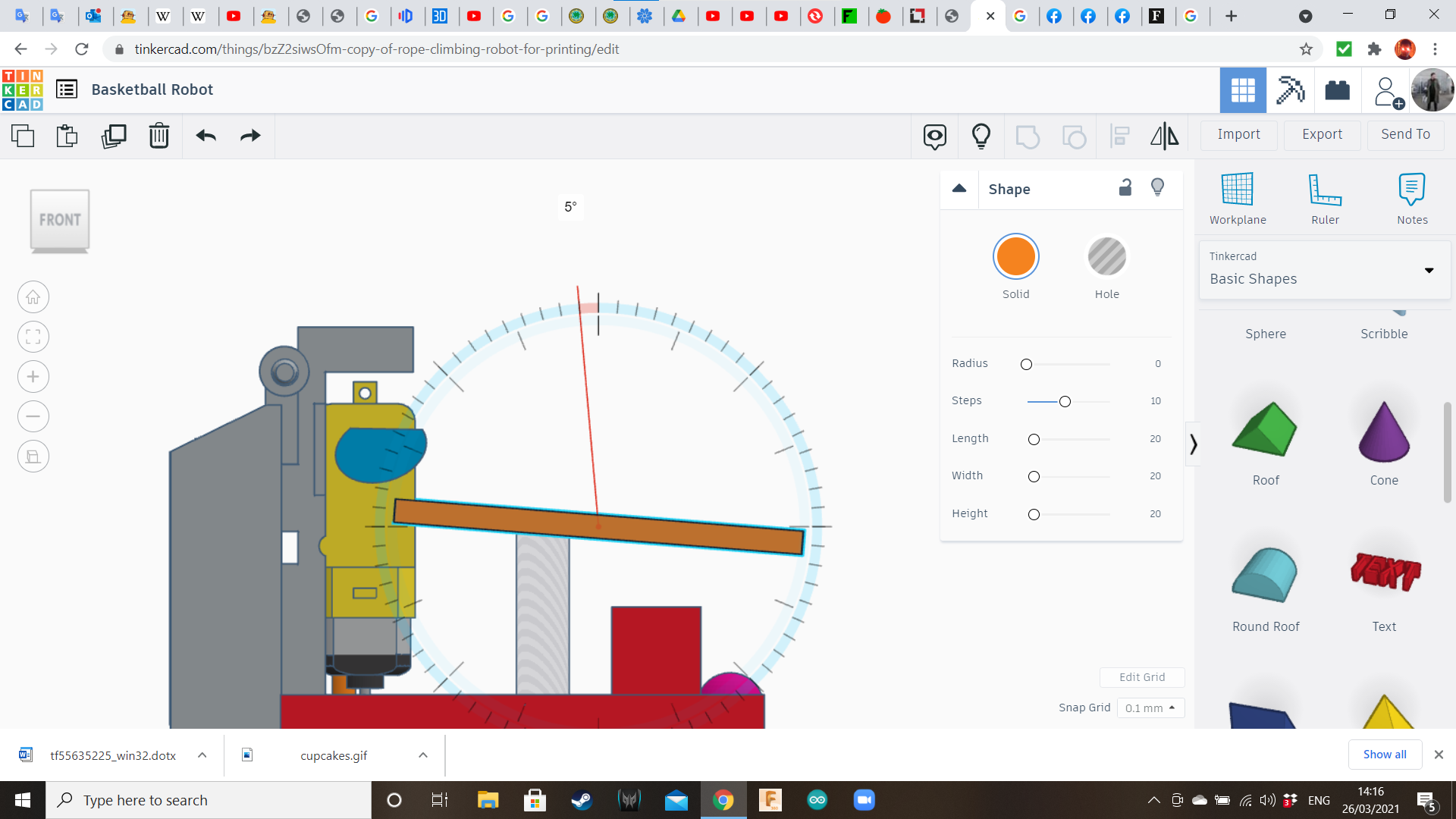Lock the selected shape

[1125, 187]
